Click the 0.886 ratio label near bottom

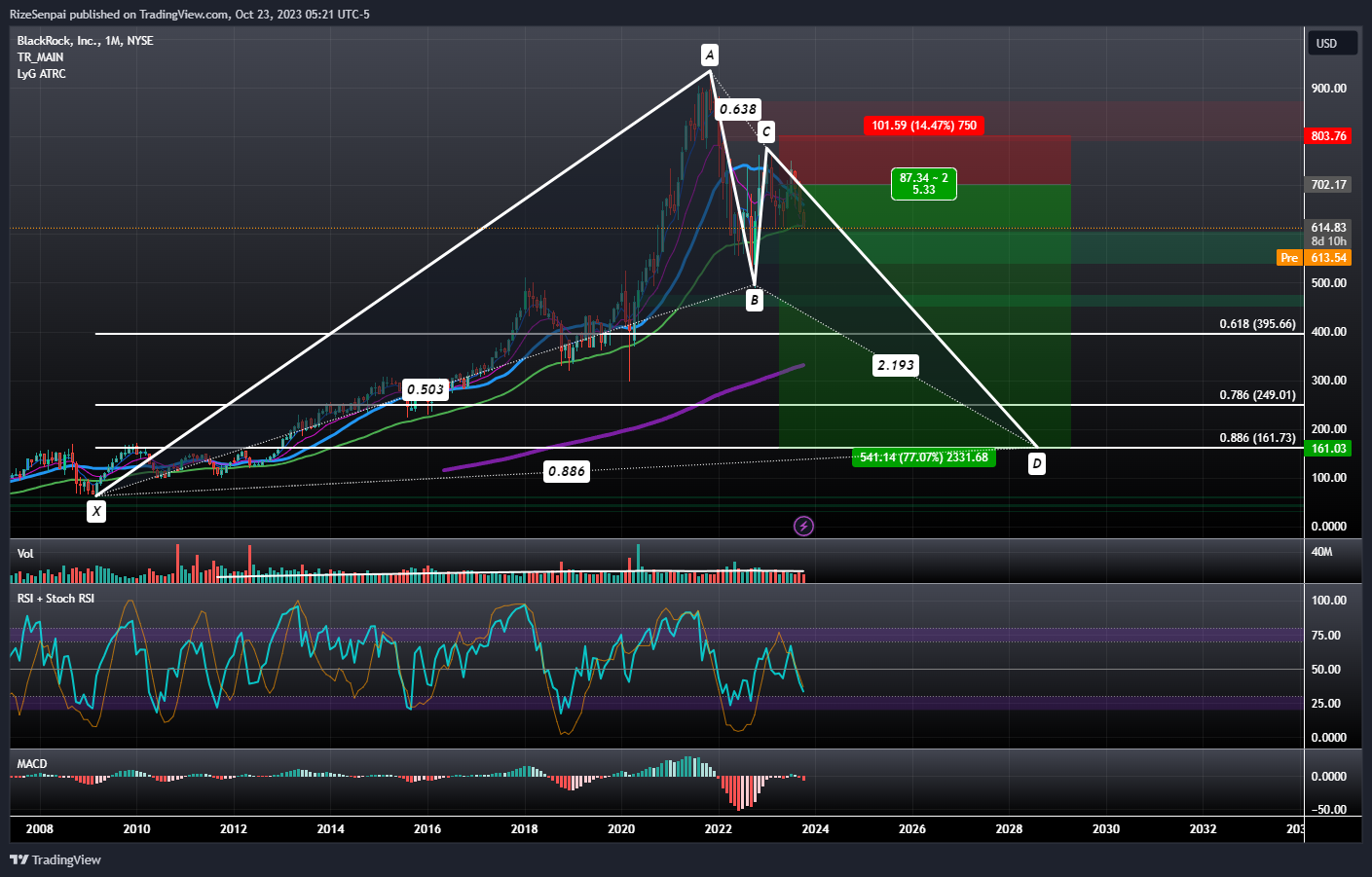[567, 471]
